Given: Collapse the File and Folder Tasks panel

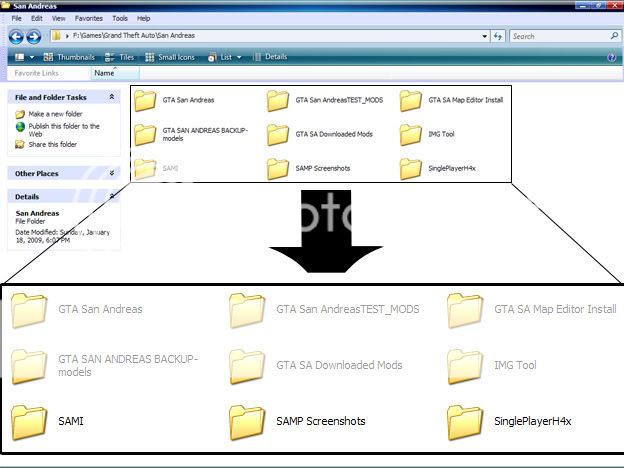Looking at the screenshot, I should (x=112, y=97).
